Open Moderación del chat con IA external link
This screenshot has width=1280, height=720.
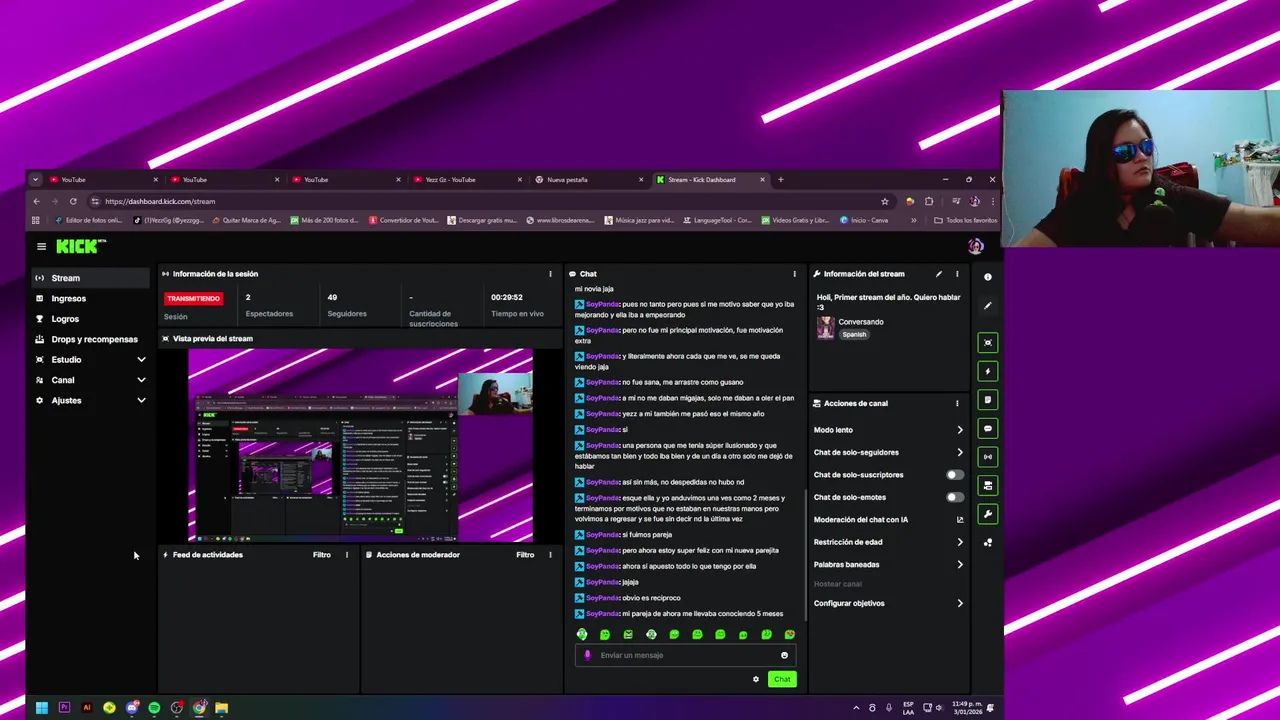coord(960,520)
